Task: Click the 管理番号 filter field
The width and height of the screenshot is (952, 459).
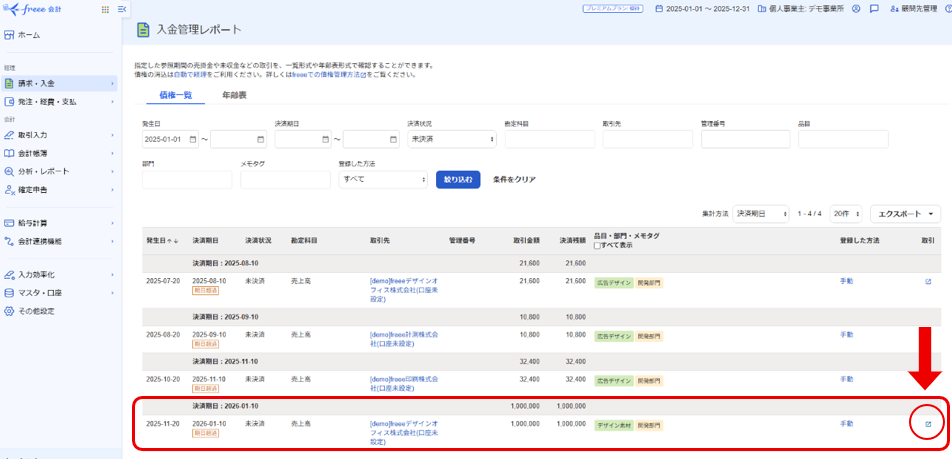Action: 746,139
